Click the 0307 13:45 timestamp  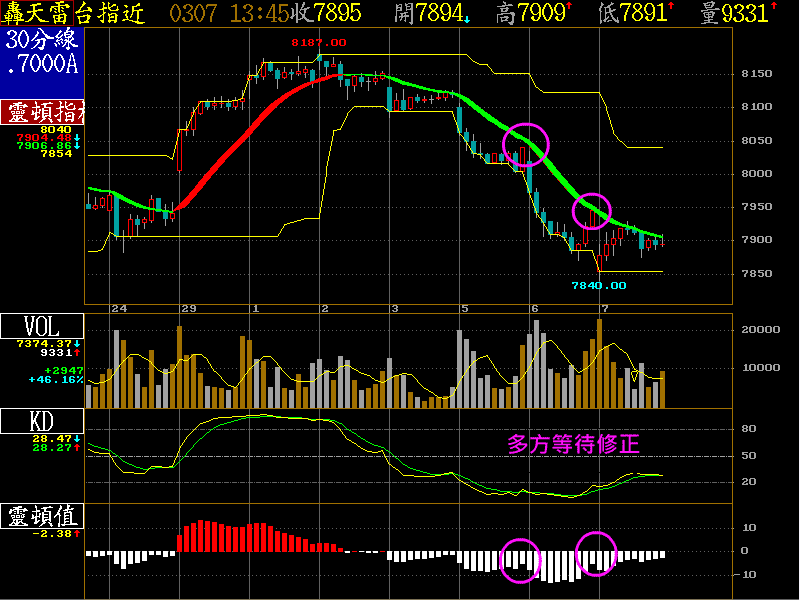click(x=216, y=13)
